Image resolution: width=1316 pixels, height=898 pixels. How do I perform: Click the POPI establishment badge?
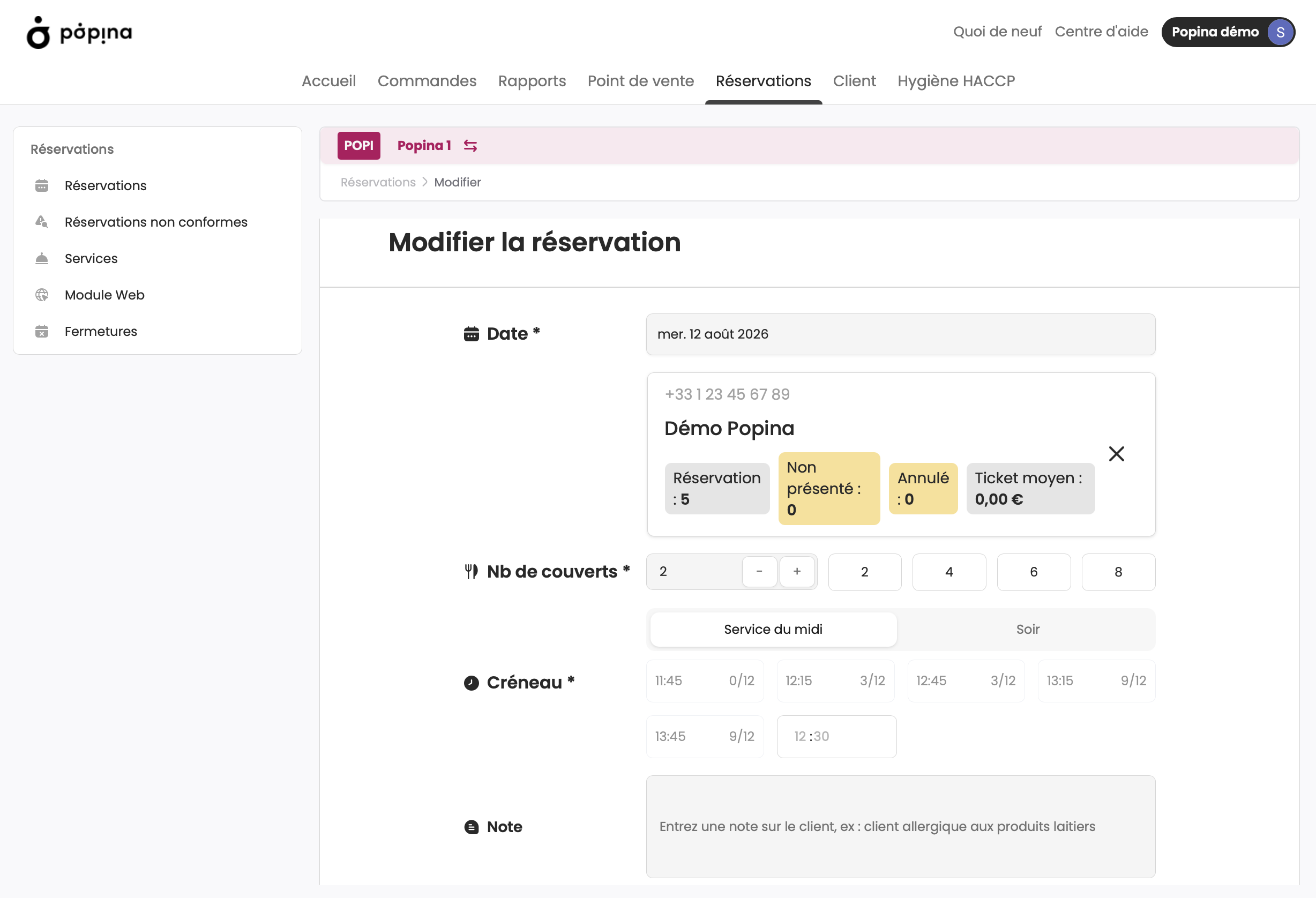(x=358, y=146)
